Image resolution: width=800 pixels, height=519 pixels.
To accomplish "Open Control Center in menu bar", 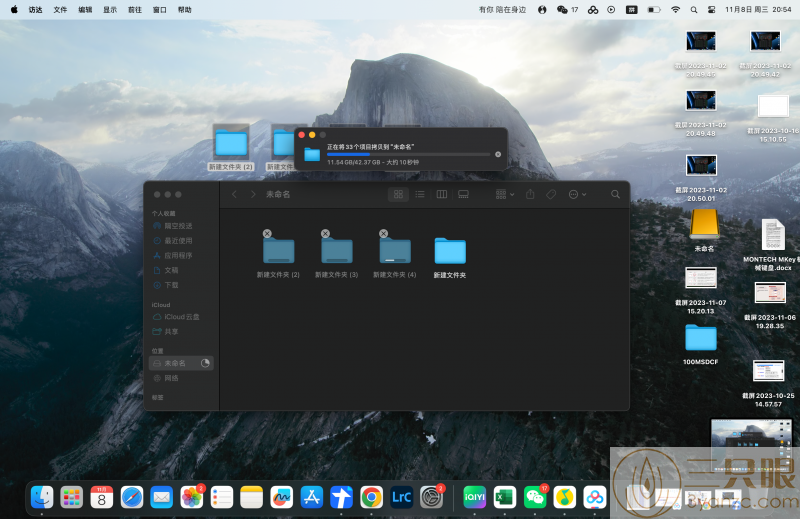I will click(x=712, y=10).
